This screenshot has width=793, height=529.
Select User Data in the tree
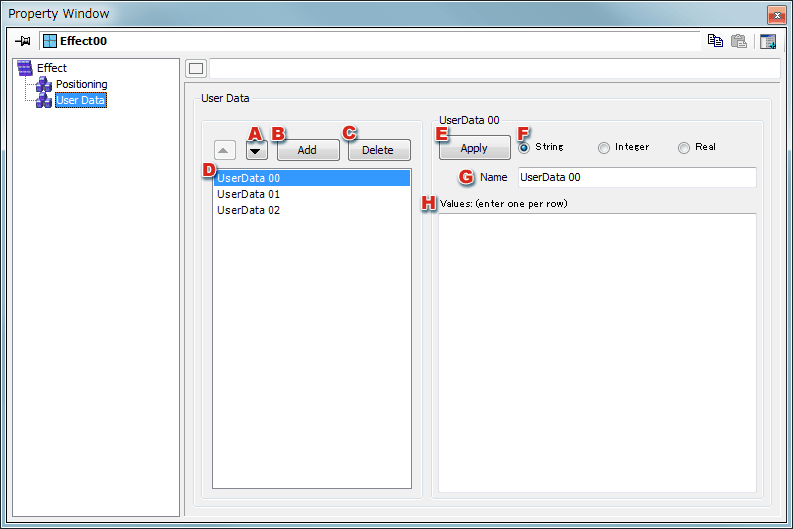pyautogui.click(x=80, y=100)
